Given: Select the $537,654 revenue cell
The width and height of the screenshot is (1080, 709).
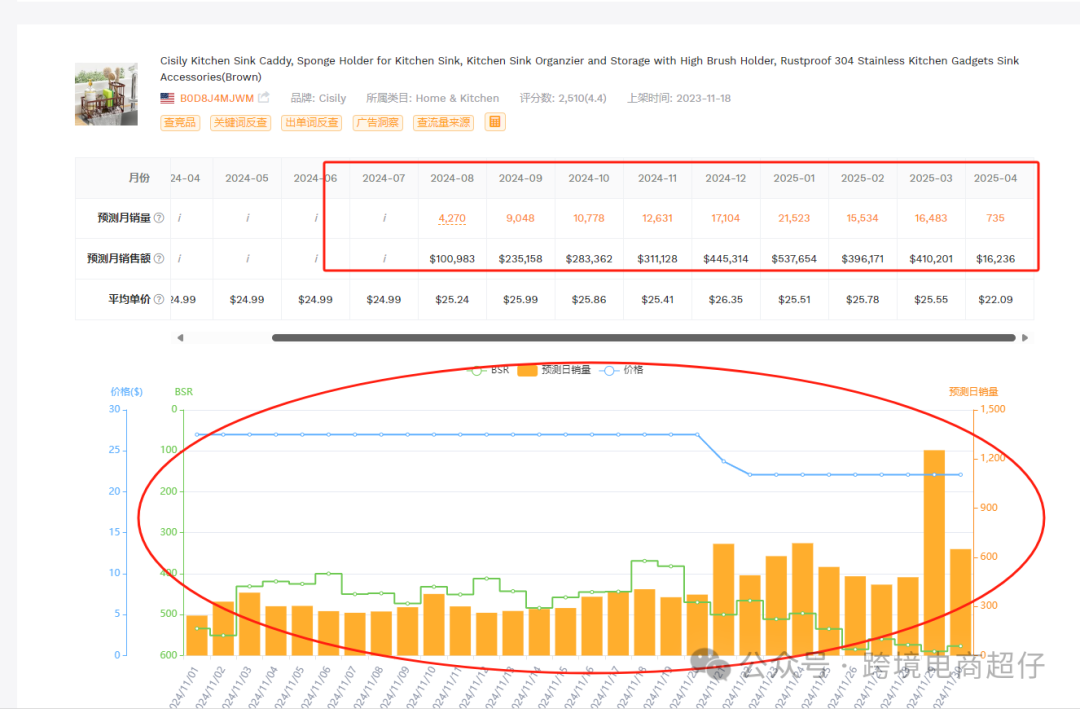Looking at the screenshot, I should (x=794, y=259).
